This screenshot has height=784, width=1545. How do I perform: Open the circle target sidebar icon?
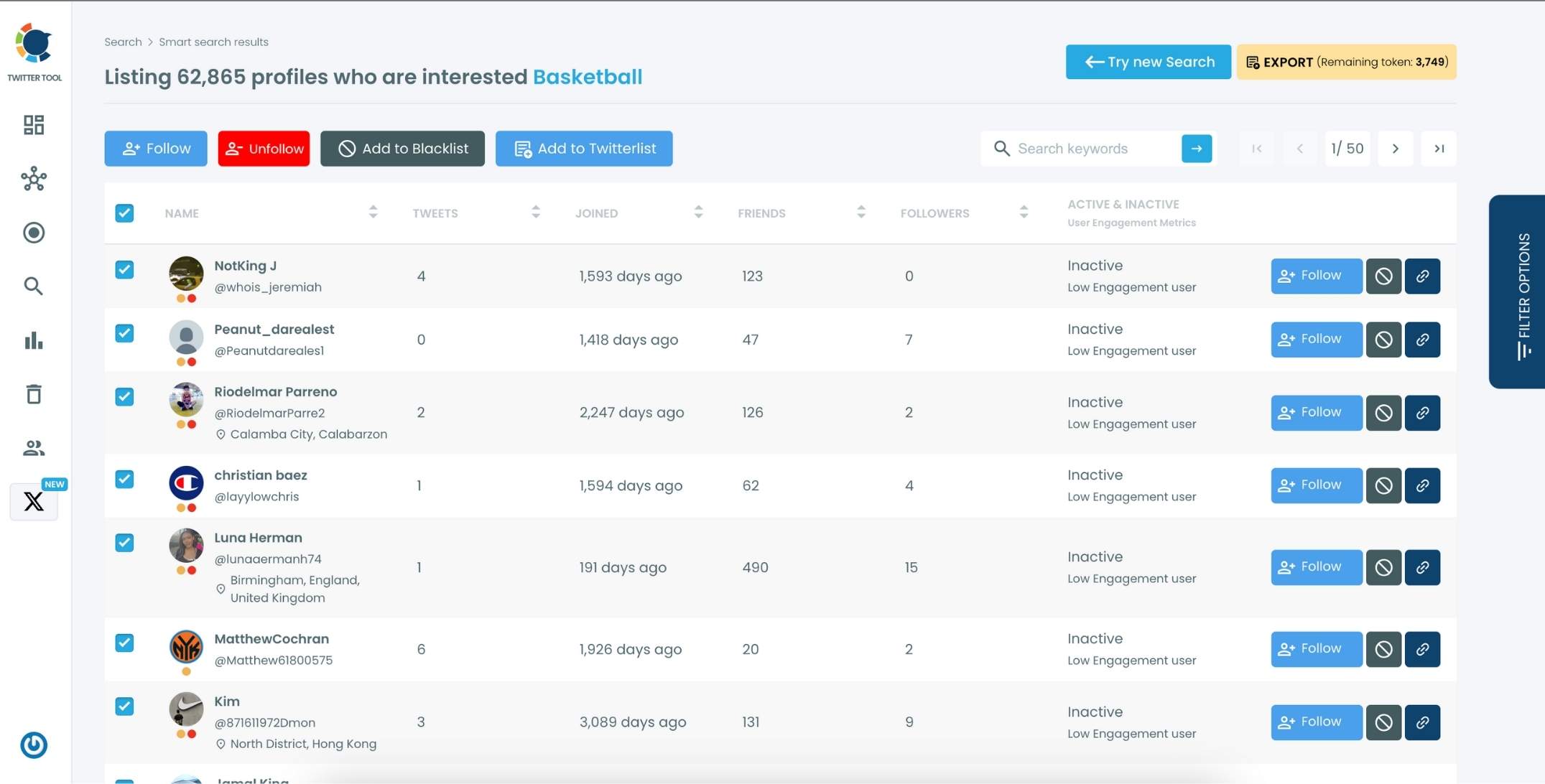(34, 233)
